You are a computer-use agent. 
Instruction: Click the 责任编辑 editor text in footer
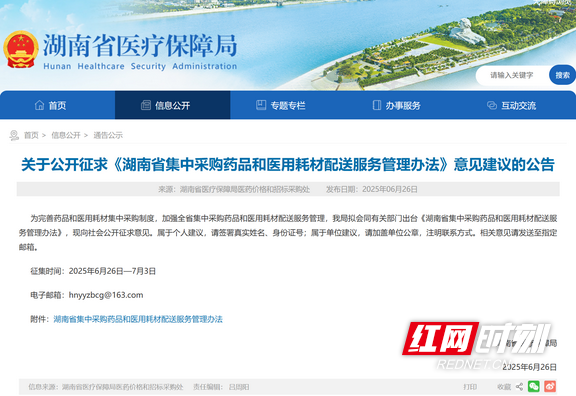(x=221, y=387)
